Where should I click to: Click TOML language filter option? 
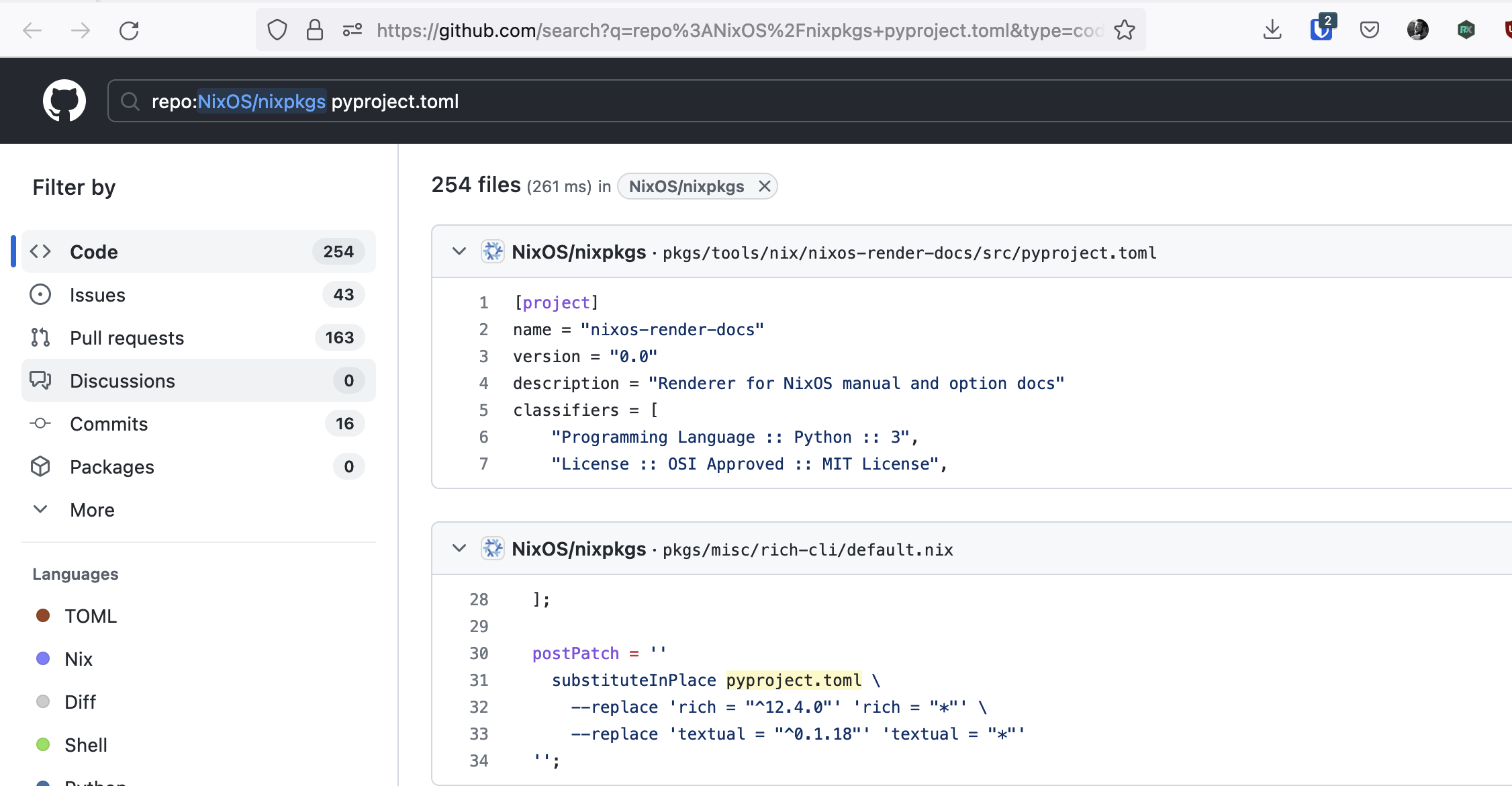tap(91, 615)
